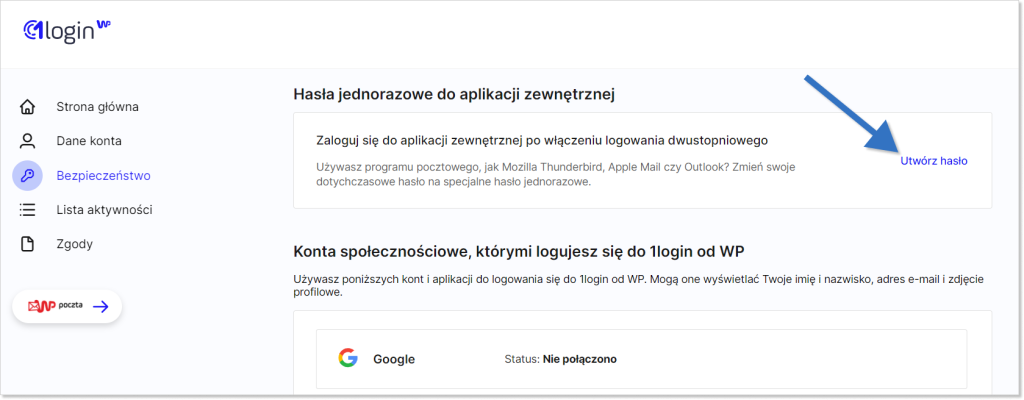Screen dimensions: 1024x400
Task: Click the key icon for security
Action: (x=27, y=175)
